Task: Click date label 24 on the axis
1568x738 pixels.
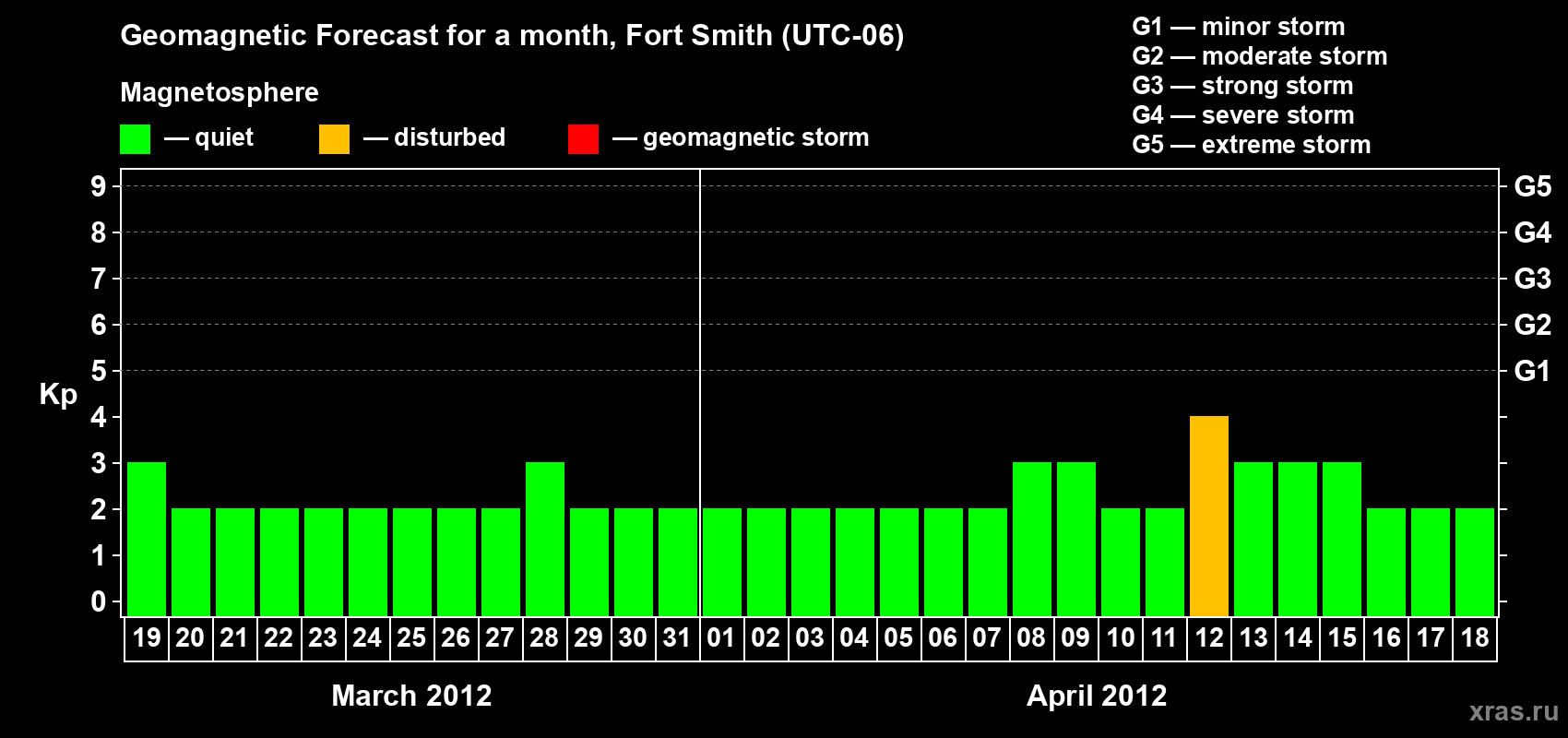Action: click(367, 638)
